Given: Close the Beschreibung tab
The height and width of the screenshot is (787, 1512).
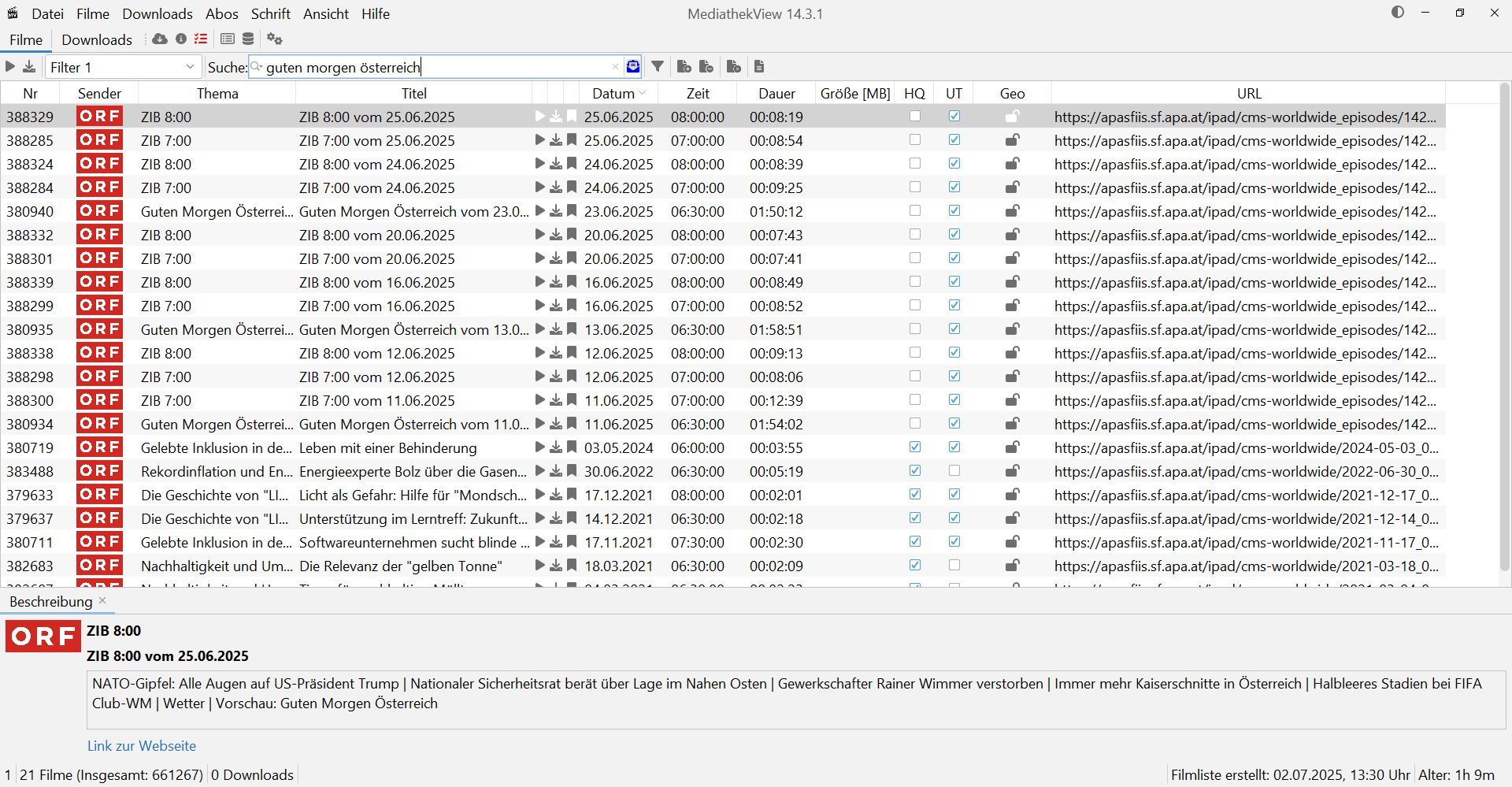Looking at the screenshot, I should coord(102,600).
